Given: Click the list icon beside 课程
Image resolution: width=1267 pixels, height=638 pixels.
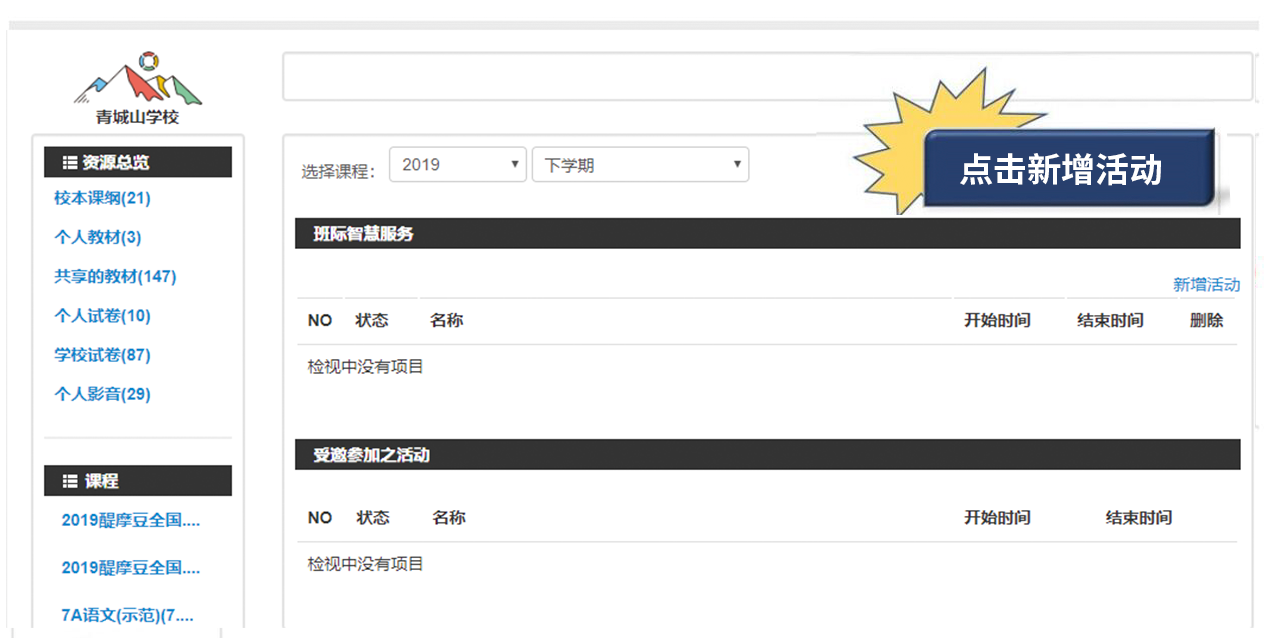Looking at the screenshot, I should click(70, 481).
